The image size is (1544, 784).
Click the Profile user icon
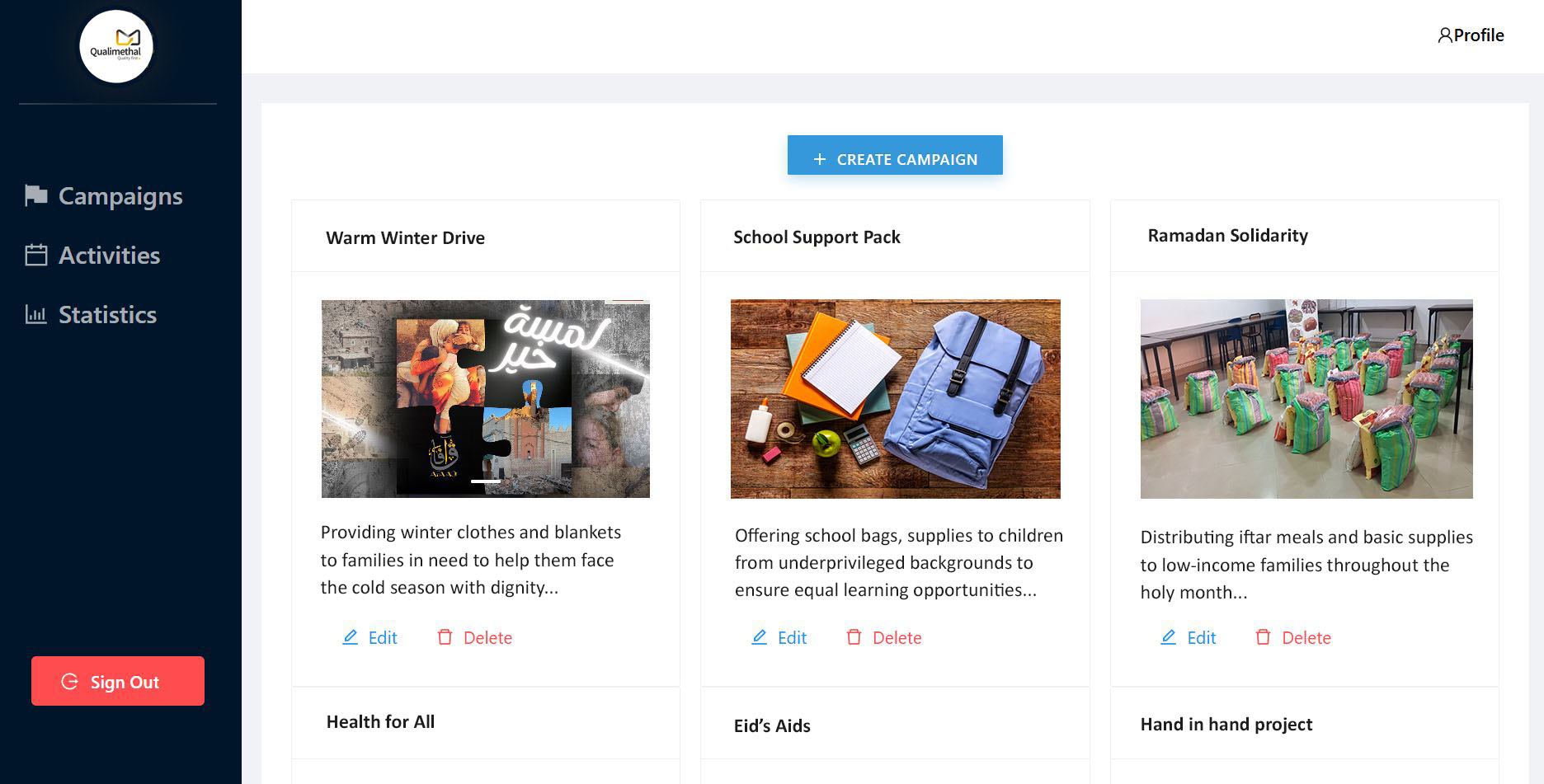(1444, 35)
